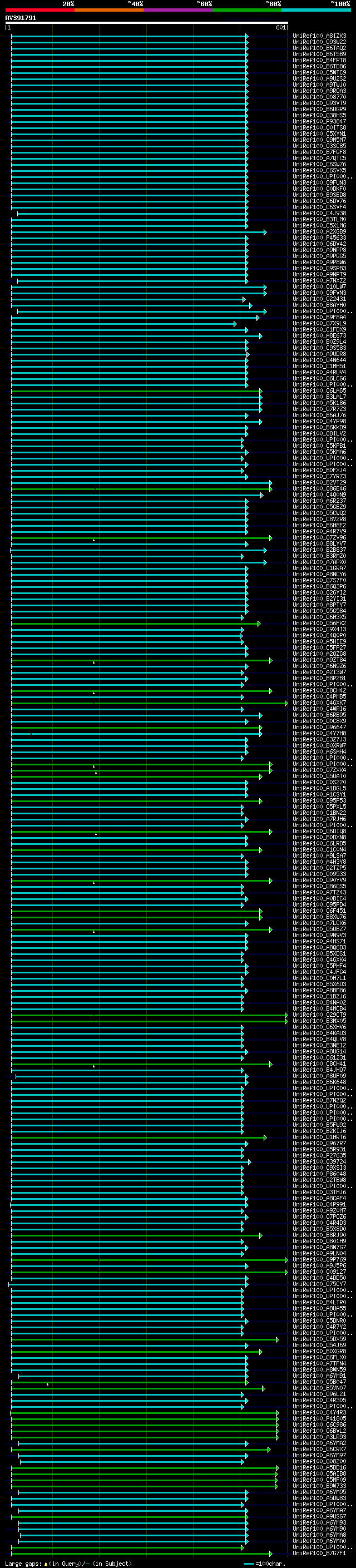Select UniRef100_O22431 label
This screenshot has height=1568, width=356.
(319, 299)
